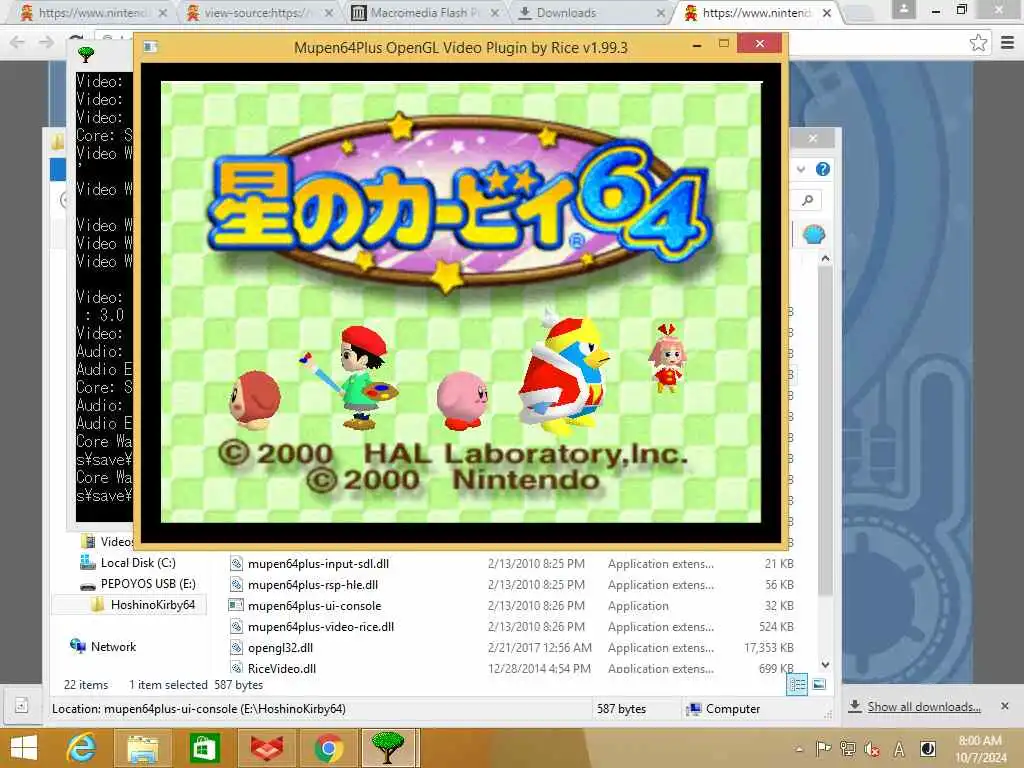Viewport: 1024px width, 768px height.
Task: Show hidden tray icons arrow
Action: pos(799,750)
